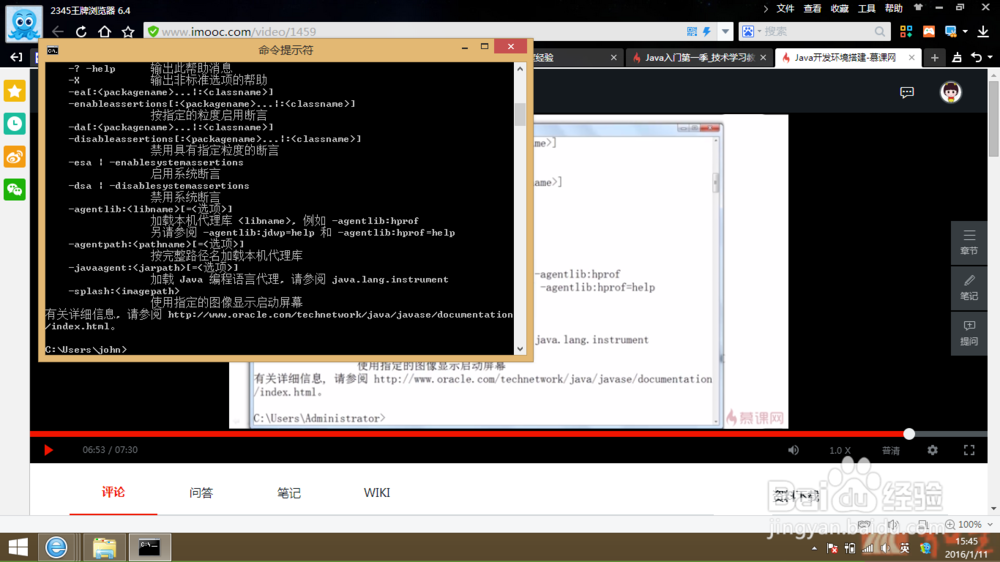Focus the 搜索 search box

tap(816, 31)
